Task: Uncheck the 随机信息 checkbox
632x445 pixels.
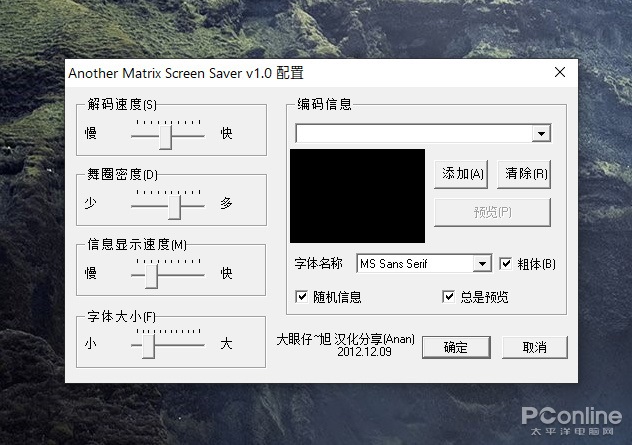Action: coord(301,297)
